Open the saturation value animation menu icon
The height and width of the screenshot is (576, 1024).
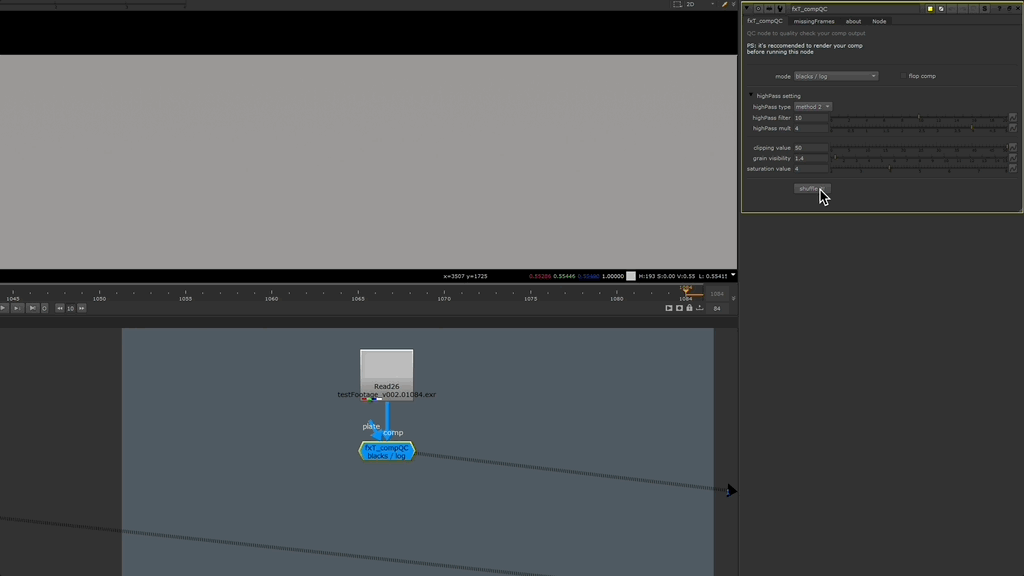pyautogui.click(x=1012, y=169)
